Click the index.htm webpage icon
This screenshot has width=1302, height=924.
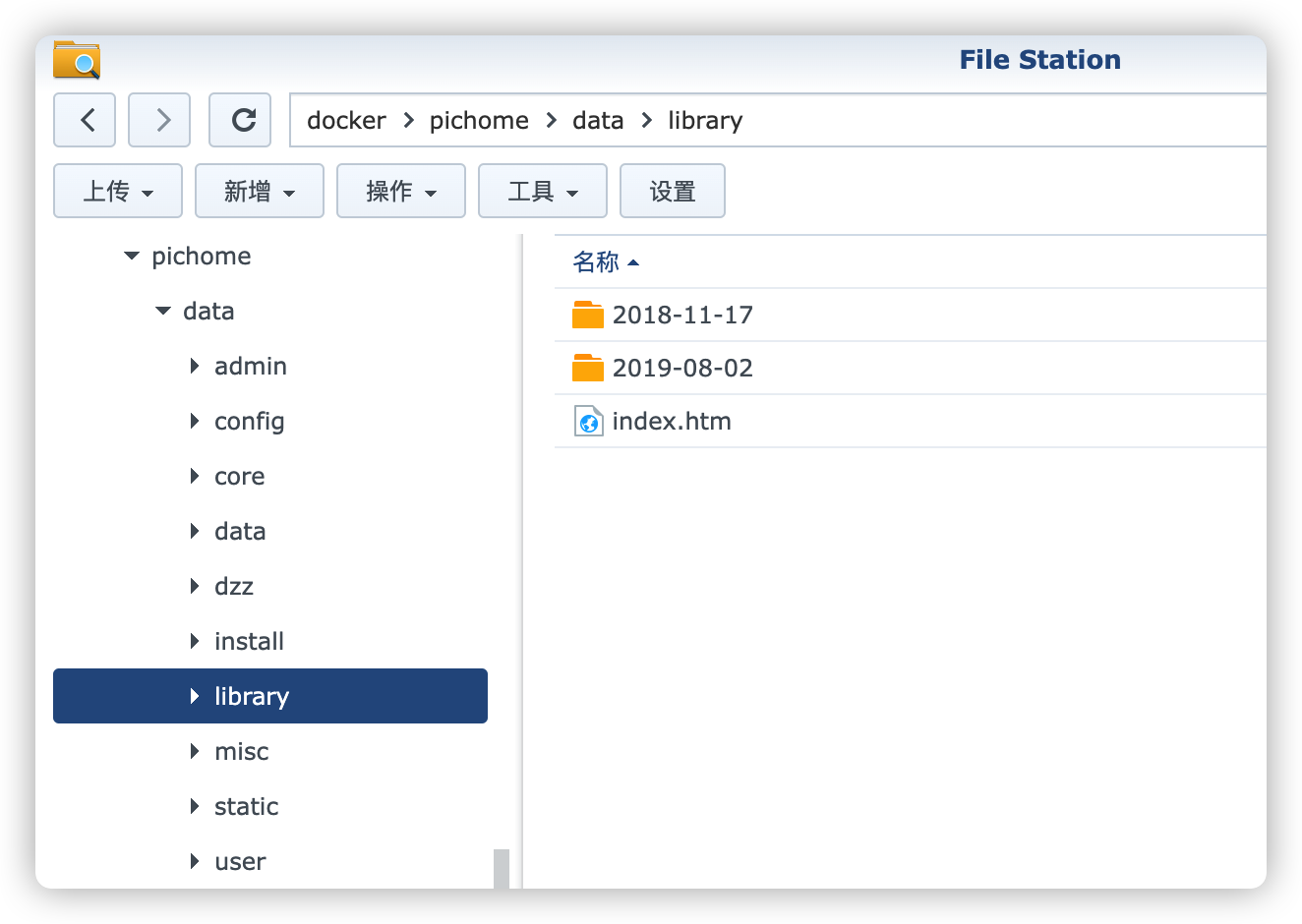(x=587, y=421)
